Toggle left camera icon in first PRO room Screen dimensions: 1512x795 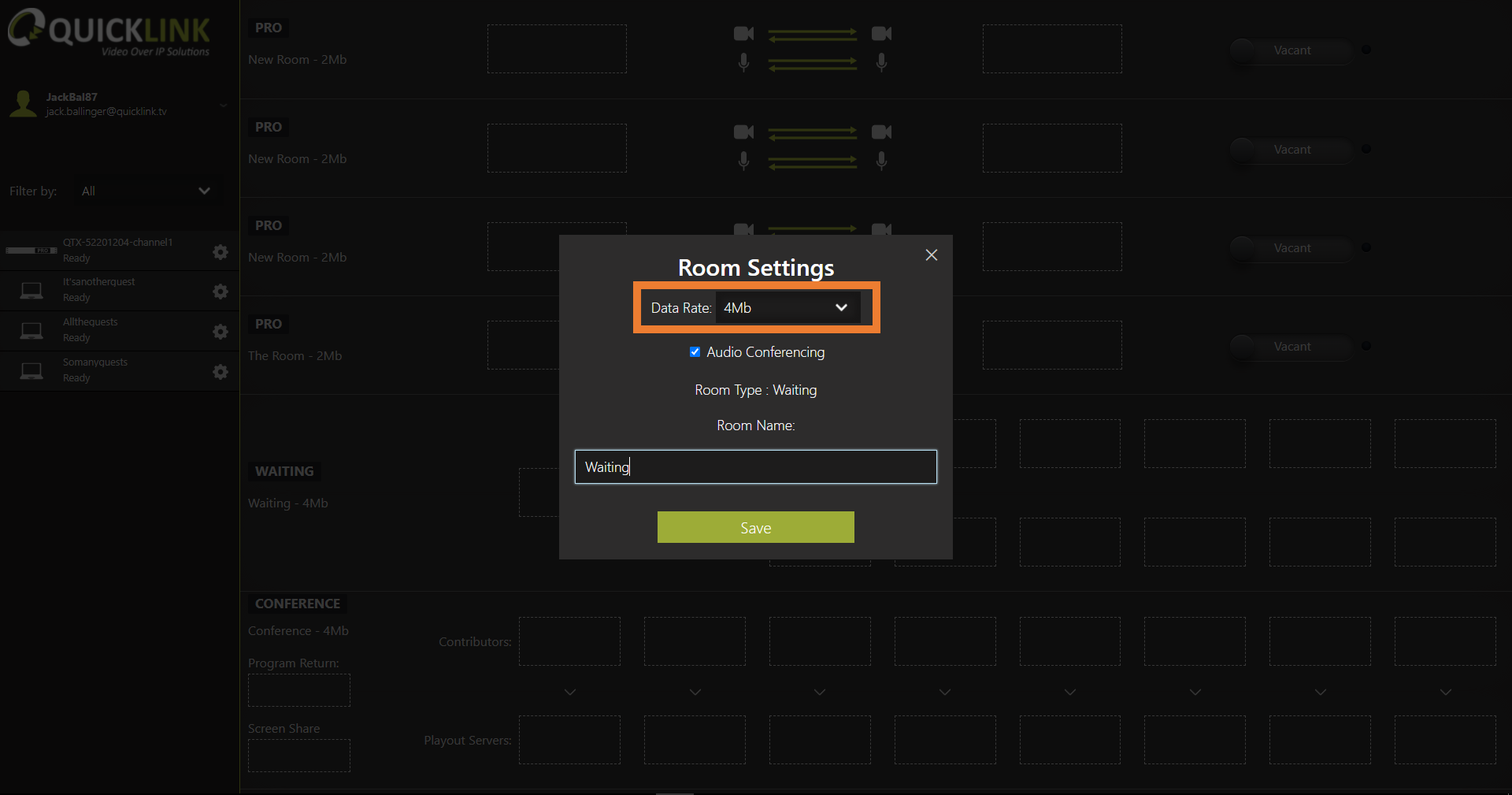pyautogui.click(x=743, y=33)
